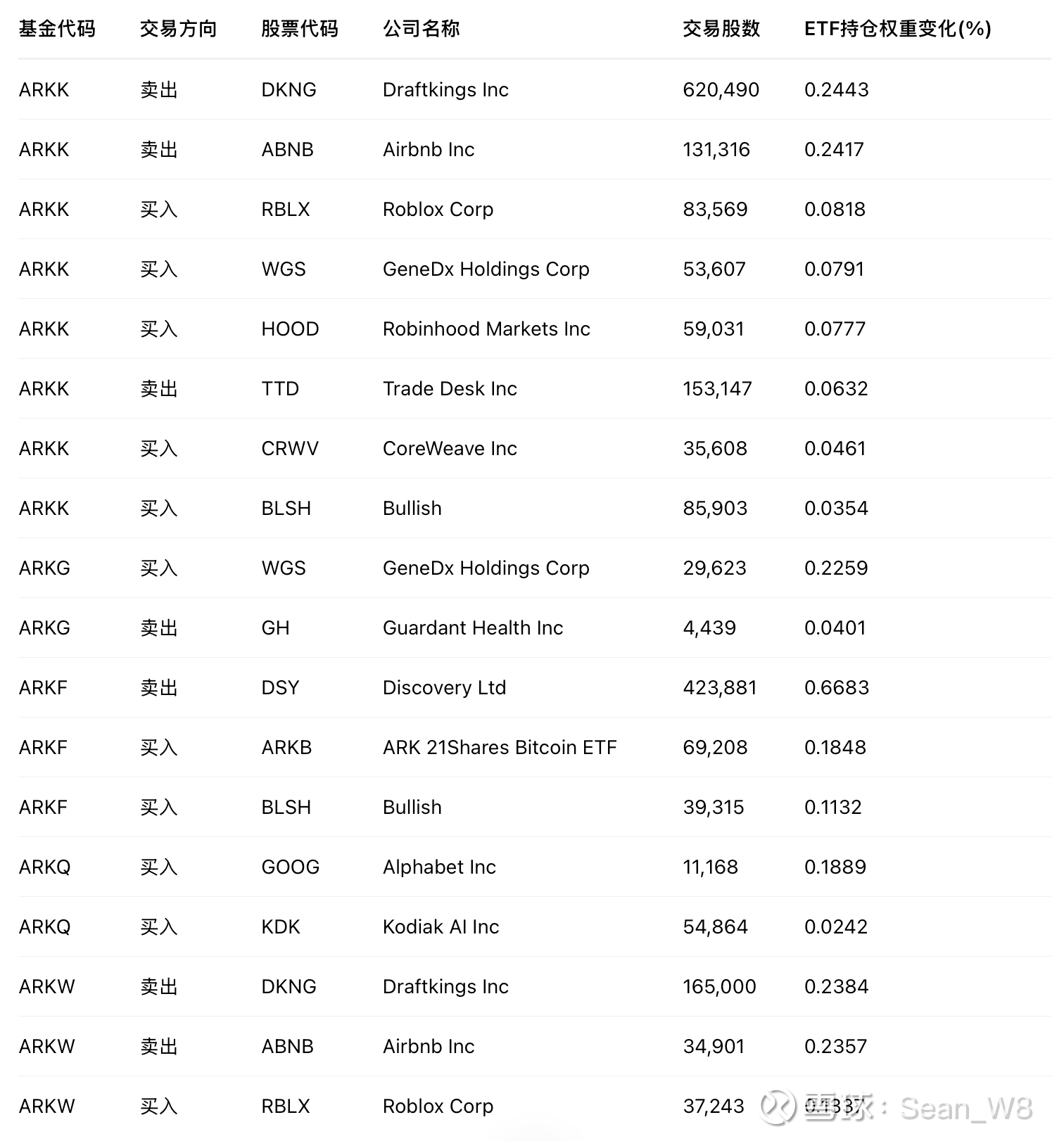Click the Kodiak AI Inc company name

[441, 926]
